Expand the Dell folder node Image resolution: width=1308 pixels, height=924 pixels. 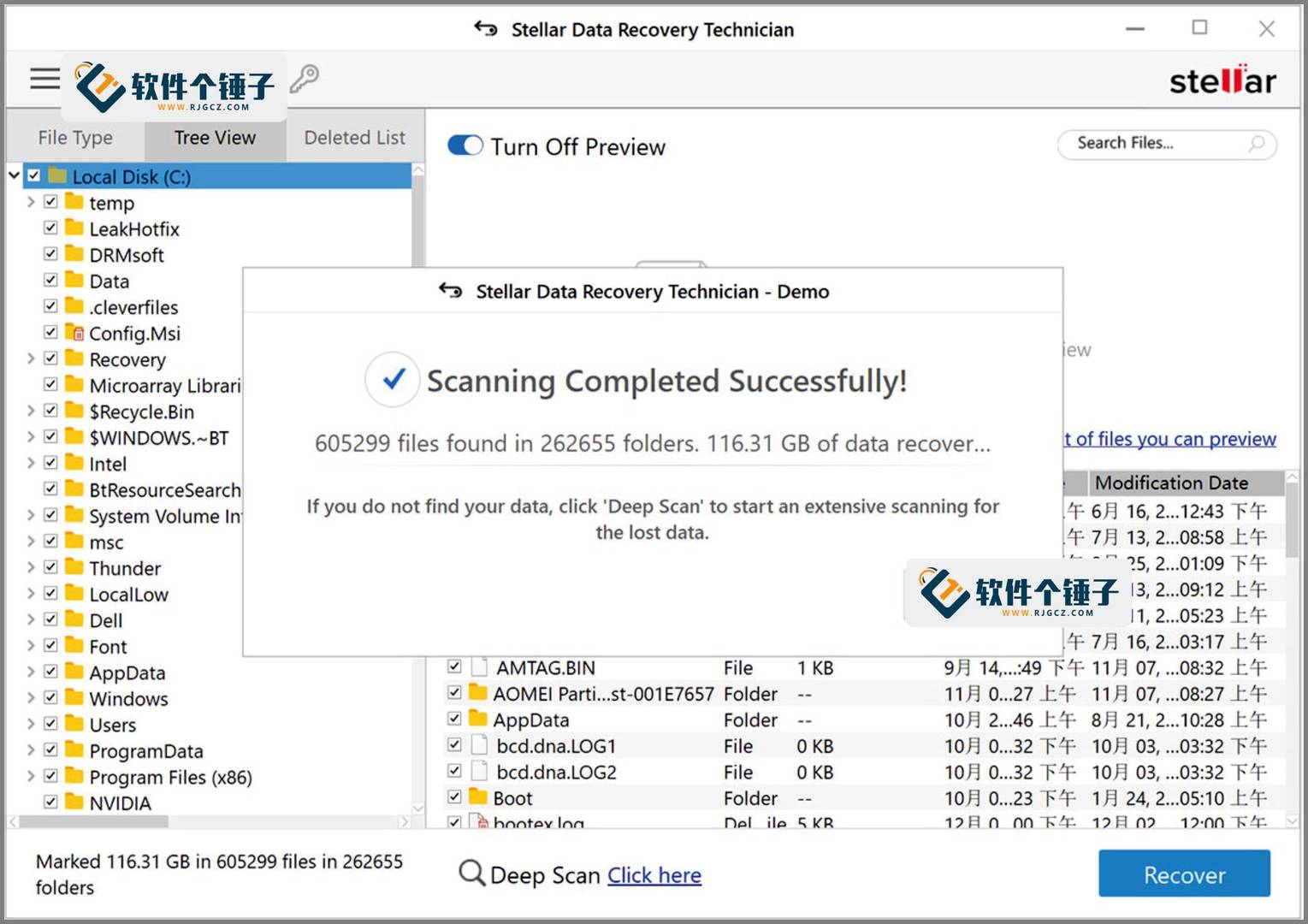click(x=31, y=619)
